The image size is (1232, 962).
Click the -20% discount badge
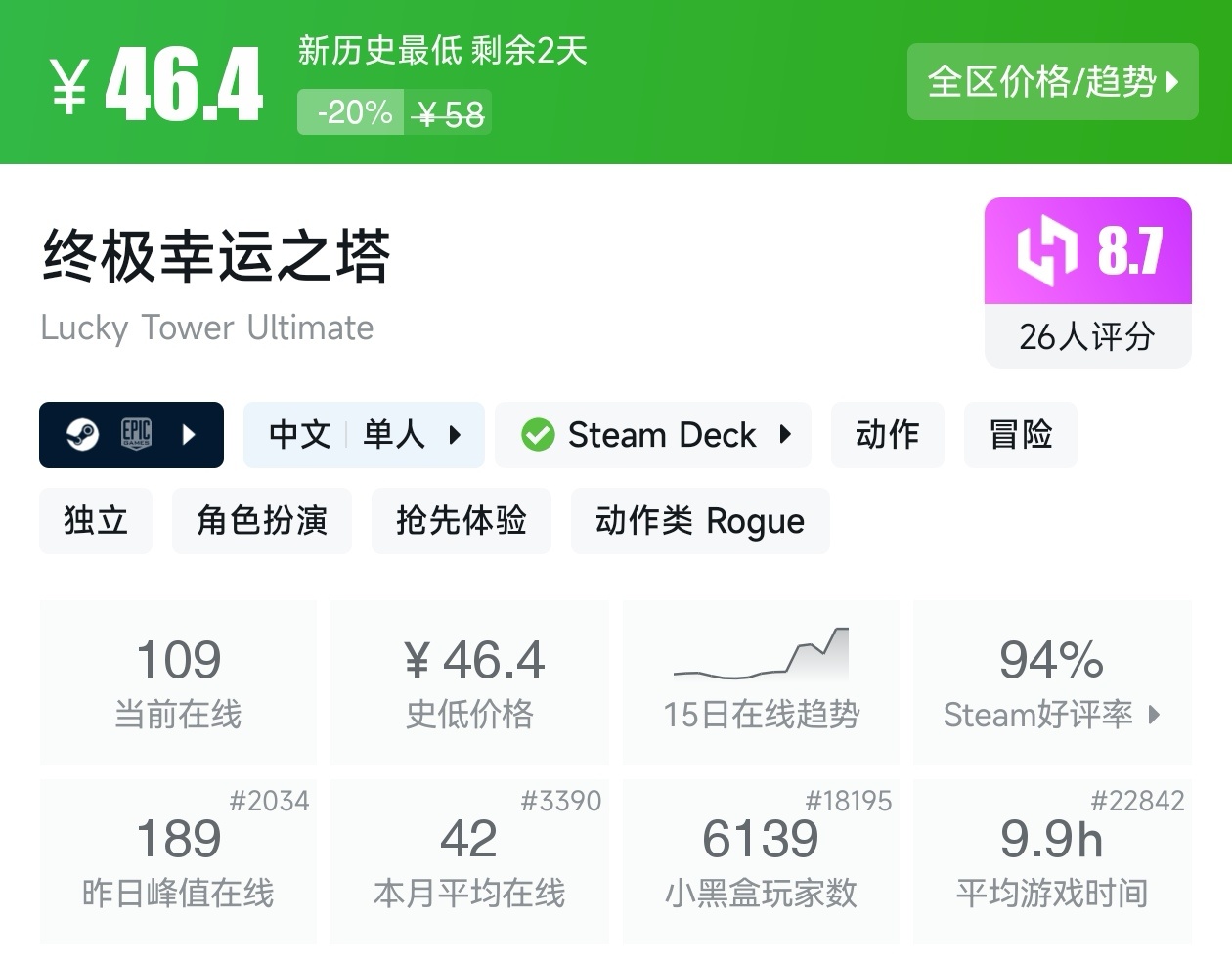point(353,112)
